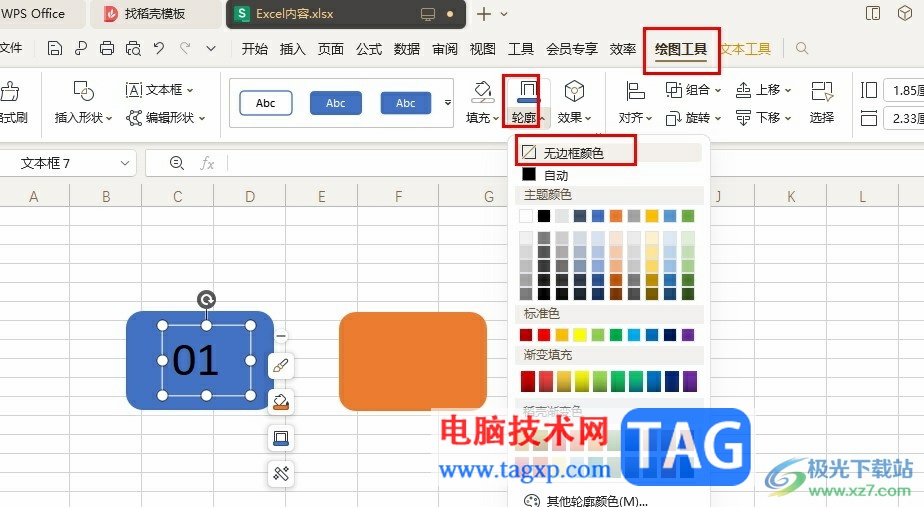
Task: Select column header C
Action: pyautogui.click(x=177, y=196)
